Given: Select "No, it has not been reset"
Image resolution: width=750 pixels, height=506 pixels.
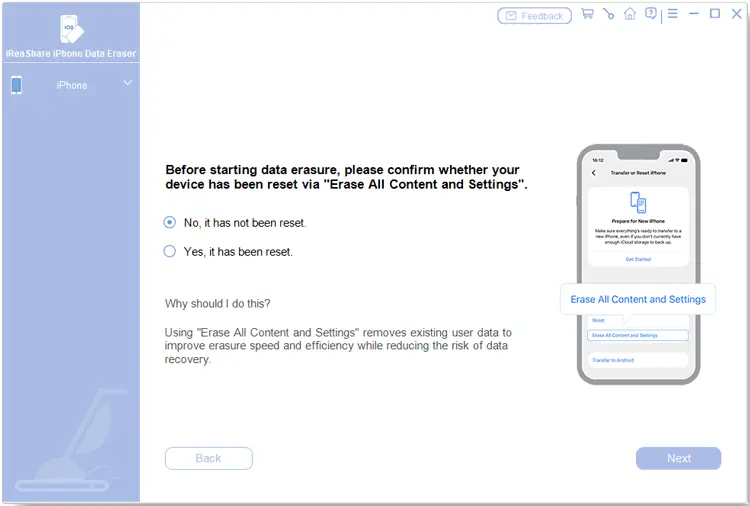Looking at the screenshot, I should coord(235,223).
